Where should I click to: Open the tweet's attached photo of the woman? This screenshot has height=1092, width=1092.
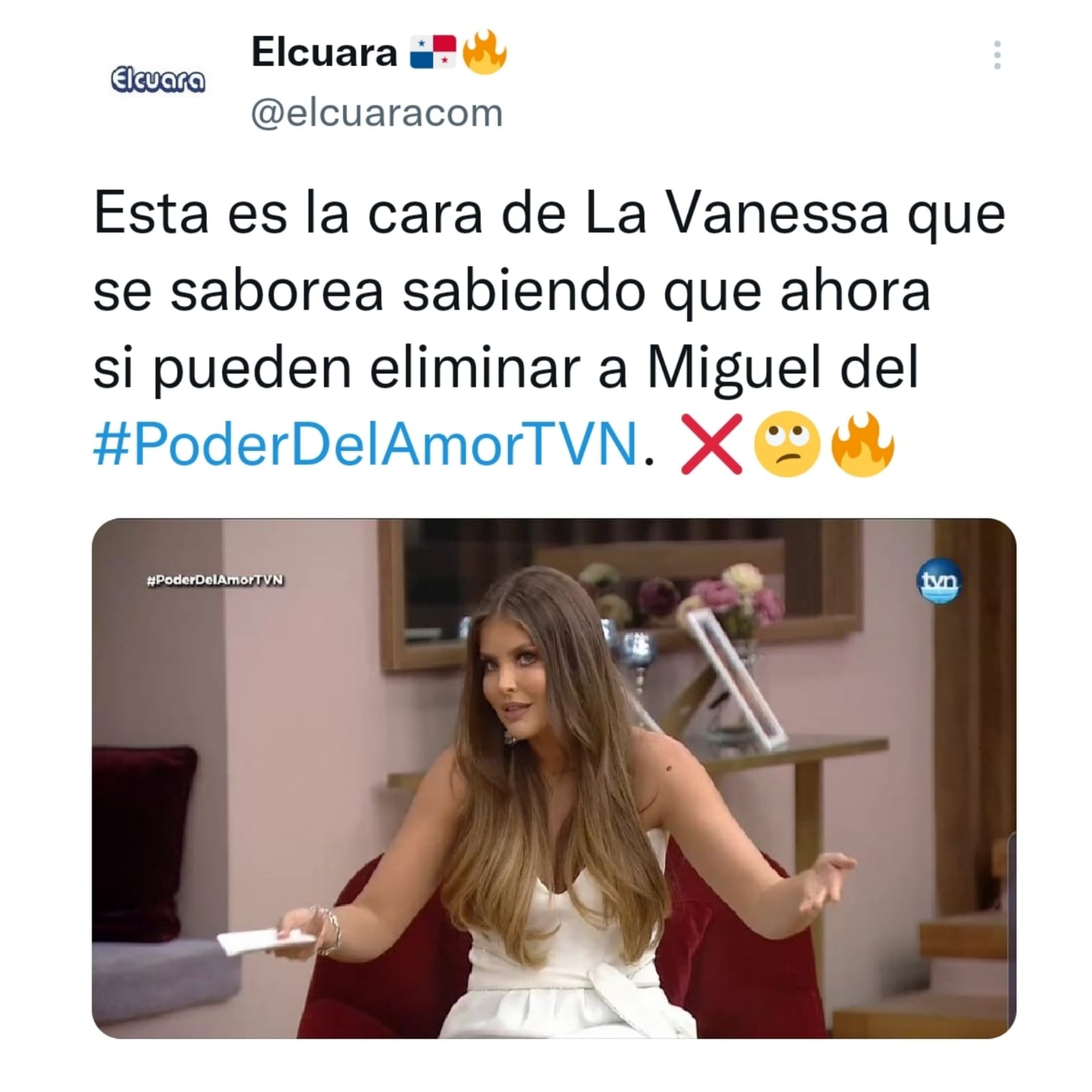coord(554,778)
